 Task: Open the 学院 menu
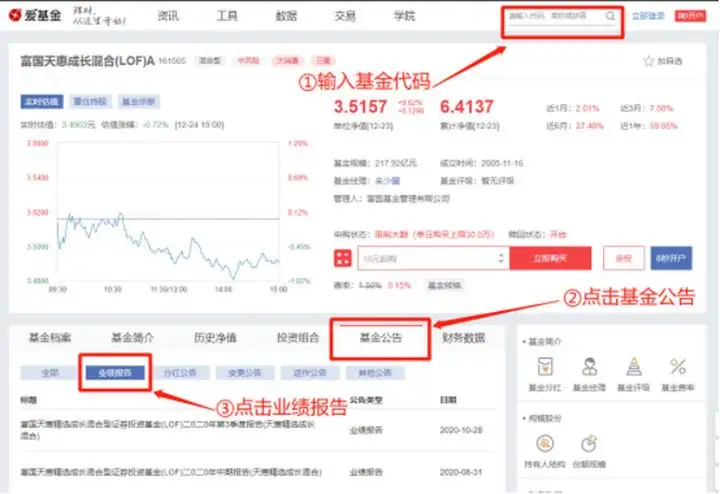click(x=404, y=16)
